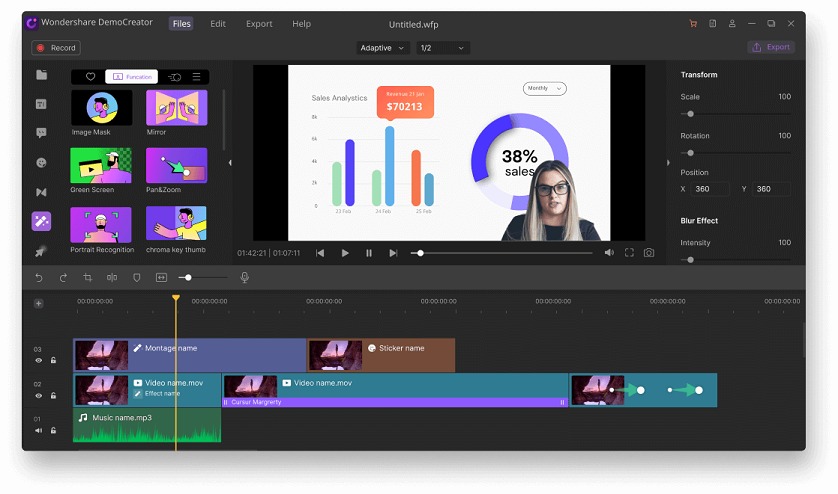Mute the preview volume speaker

pos(609,252)
